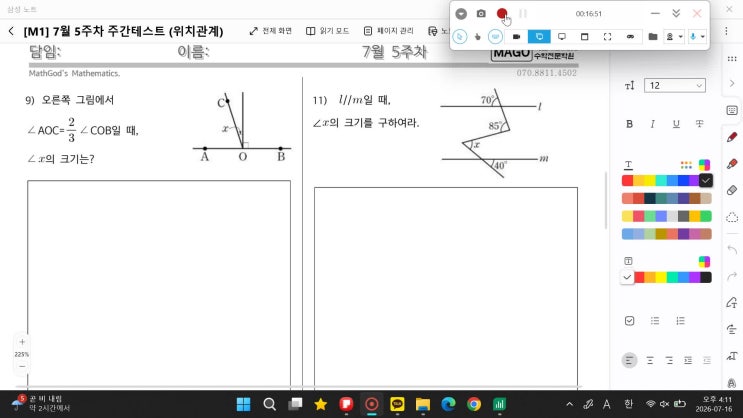743x418 pixels.
Task: Pick green at end of third color row
Action: [x=706, y=216]
